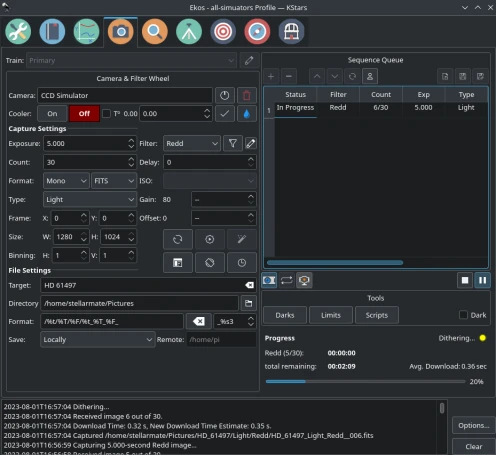Pause the running capture sequence
This screenshot has width=496, height=455.
click(x=482, y=280)
